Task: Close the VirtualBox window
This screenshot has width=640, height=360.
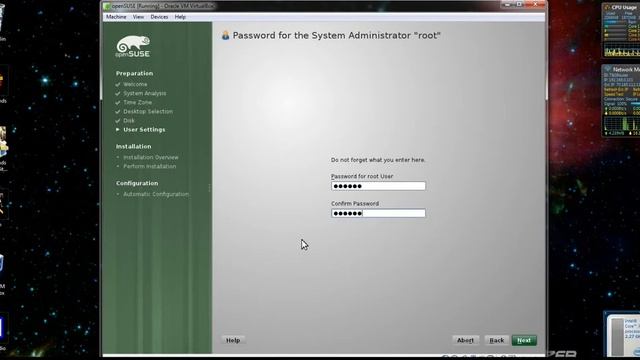Action: (536, 4)
